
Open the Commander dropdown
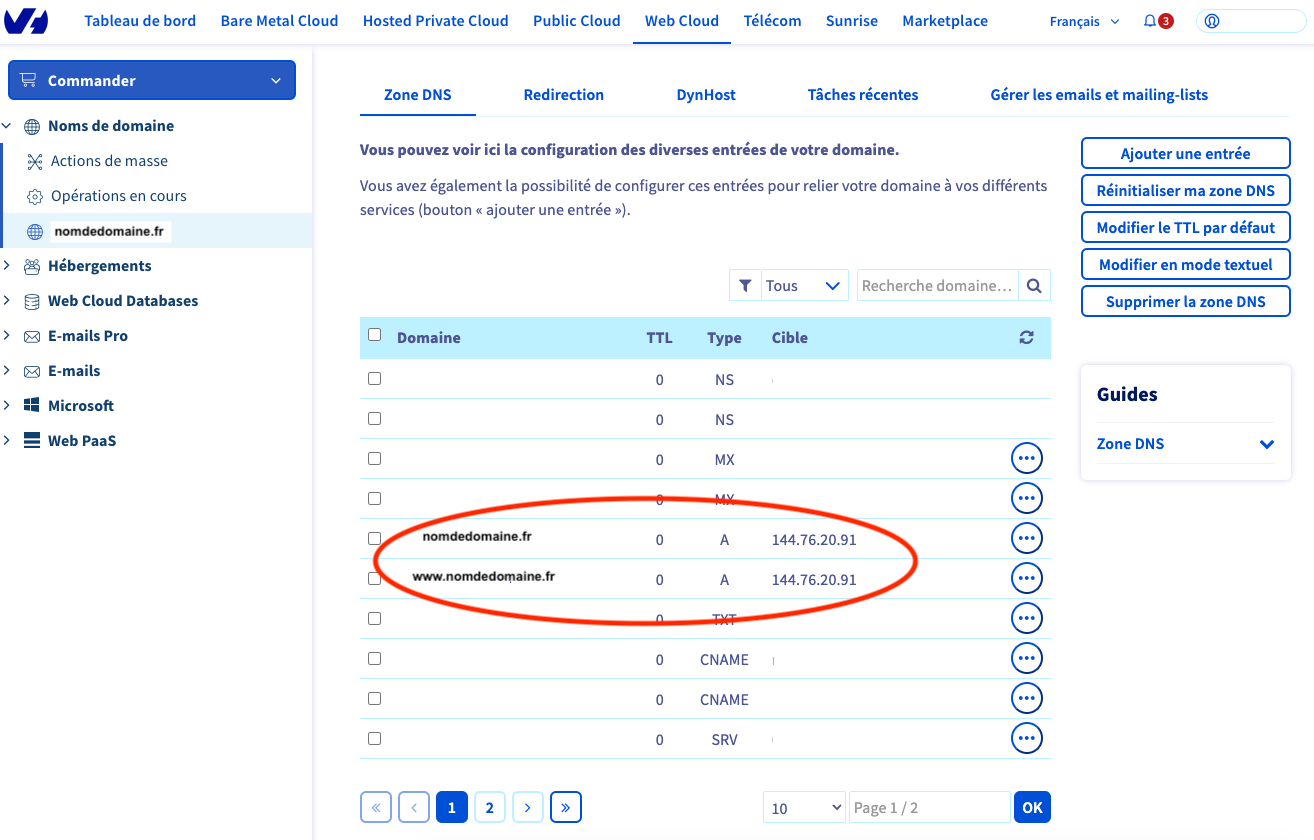pyautogui.click(x=152, y=81)
